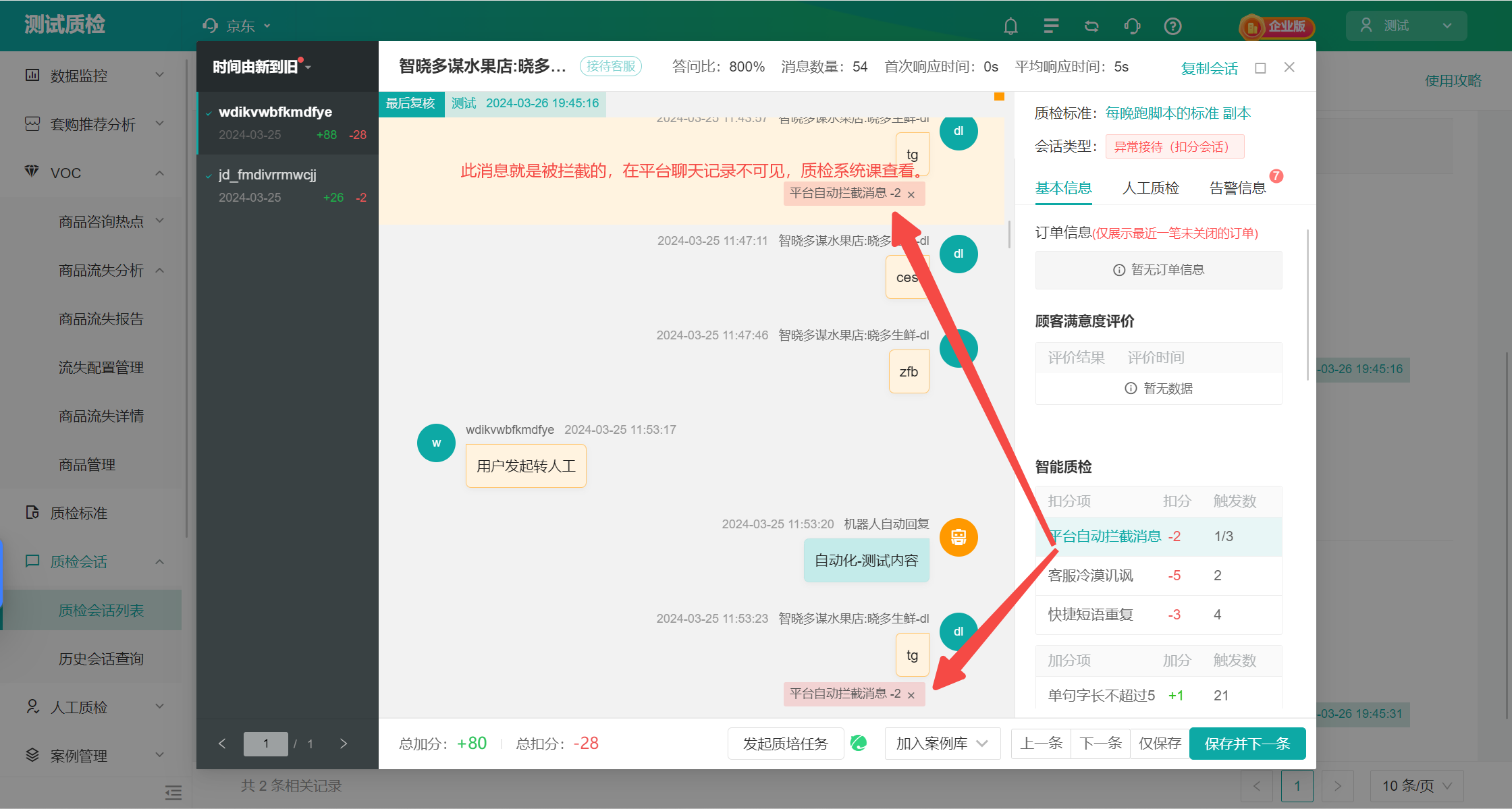
Task: Click 复制会话 link
Action: click(x=1210, y=68)
